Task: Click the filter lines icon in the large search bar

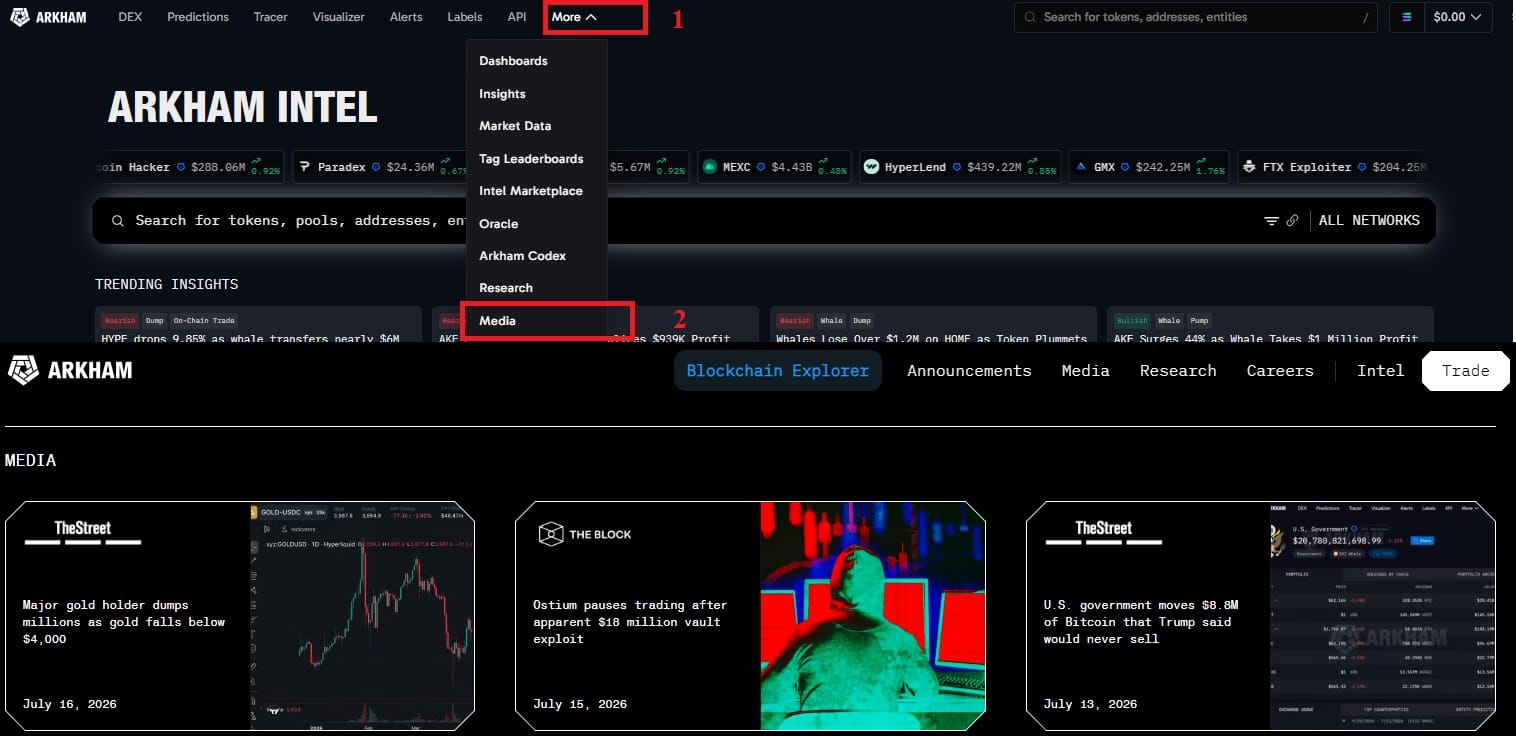Action: point(1271,221)
